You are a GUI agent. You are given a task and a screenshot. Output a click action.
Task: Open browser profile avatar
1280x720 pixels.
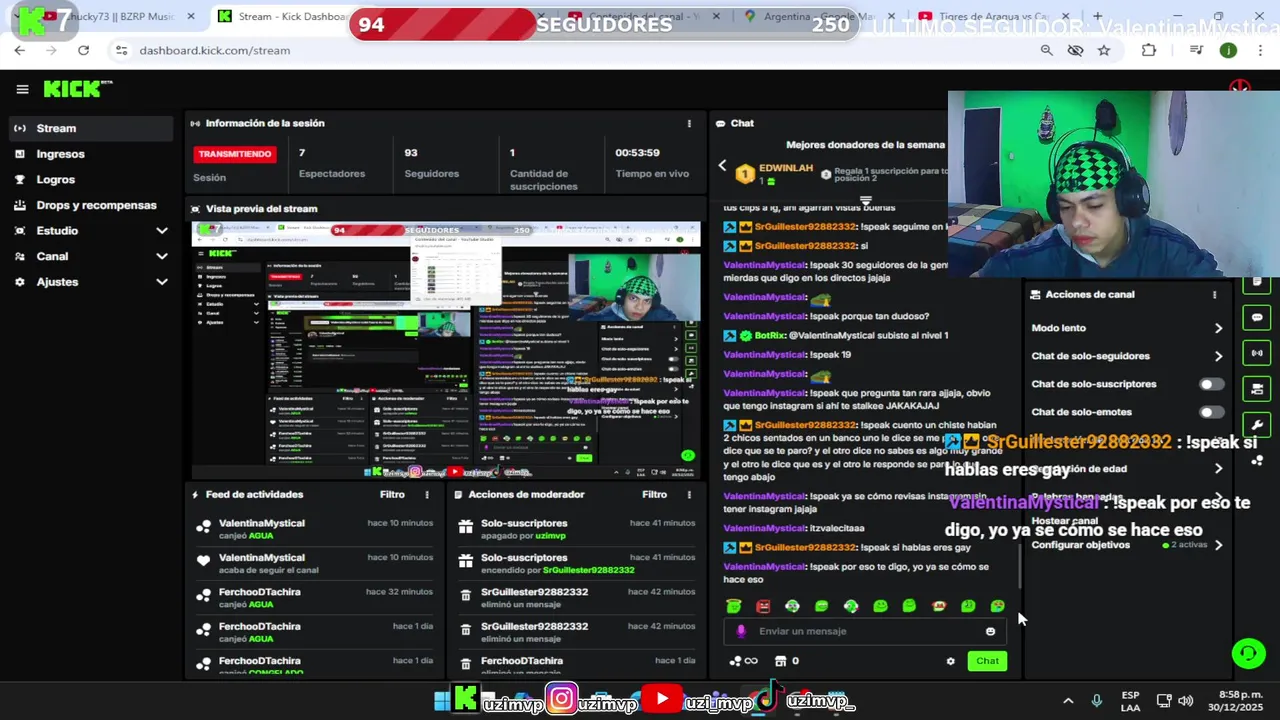point(1228,50)
